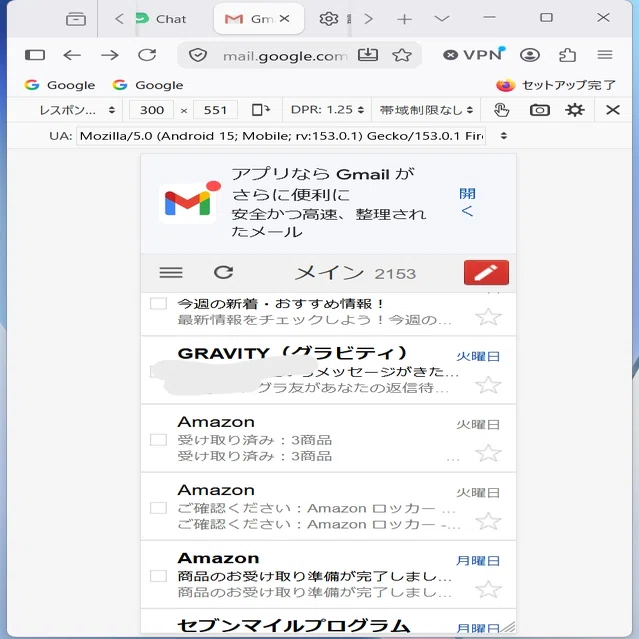Screen dimensions: 639x639
Task: Open the settings gear tab
Action: coord(328,19)
